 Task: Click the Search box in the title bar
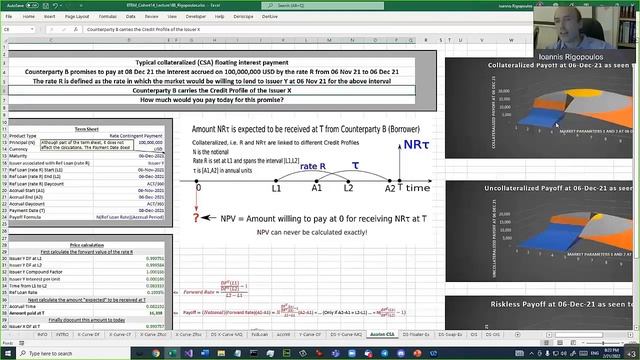click(322, 6)
